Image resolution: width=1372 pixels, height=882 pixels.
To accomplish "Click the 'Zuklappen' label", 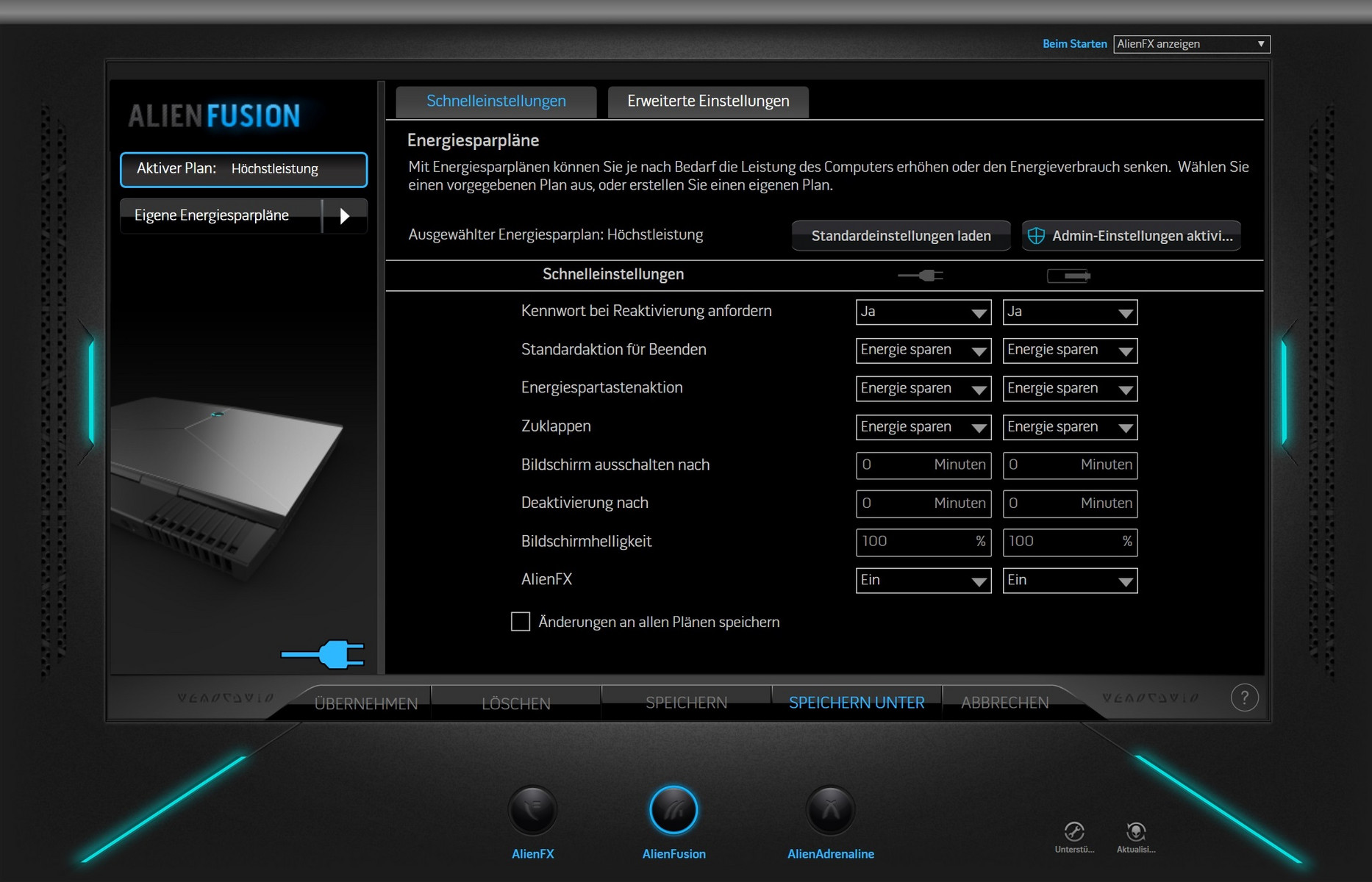I will click(556, 426).
